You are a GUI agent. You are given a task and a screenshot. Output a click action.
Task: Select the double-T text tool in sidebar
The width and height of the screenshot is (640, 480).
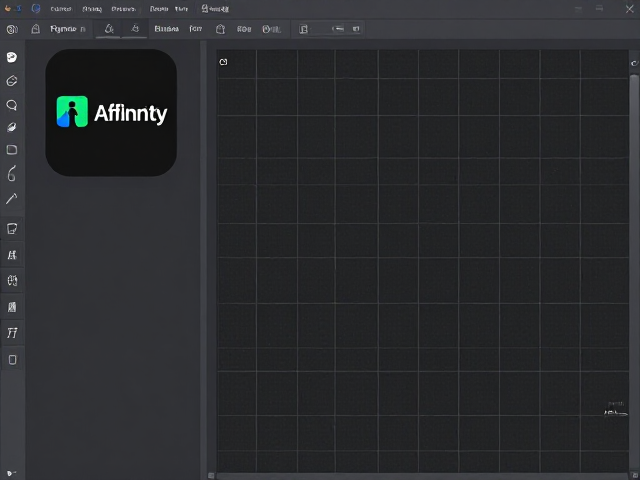(x=12, y=333)
